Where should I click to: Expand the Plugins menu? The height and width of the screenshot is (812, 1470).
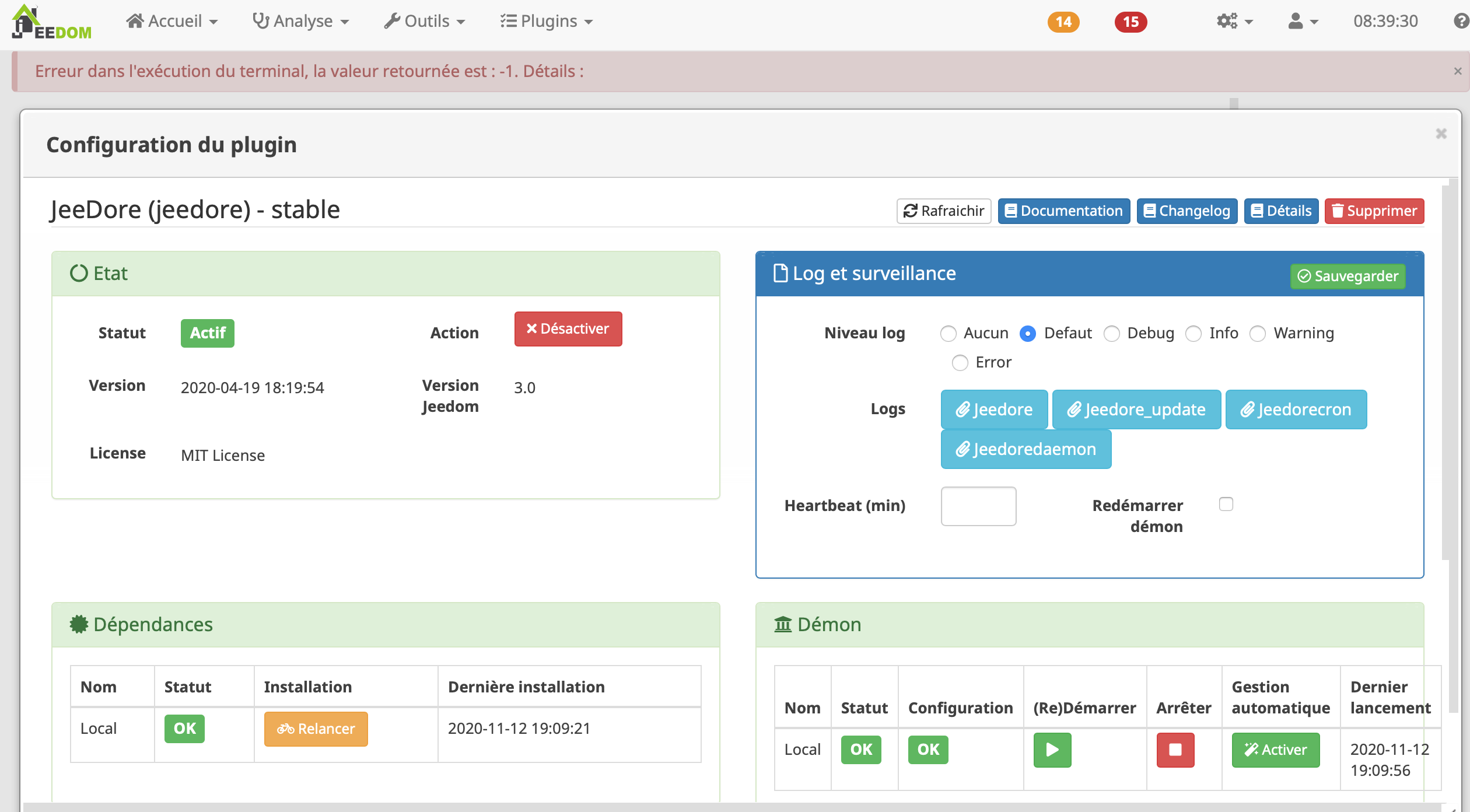pyautogui.click(x=546, y=22)
